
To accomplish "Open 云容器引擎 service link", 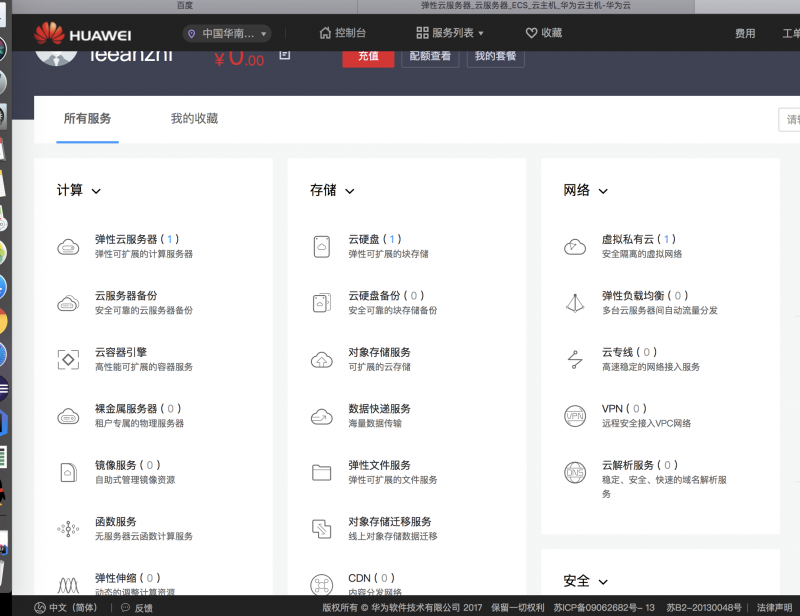I will [121, 352].
